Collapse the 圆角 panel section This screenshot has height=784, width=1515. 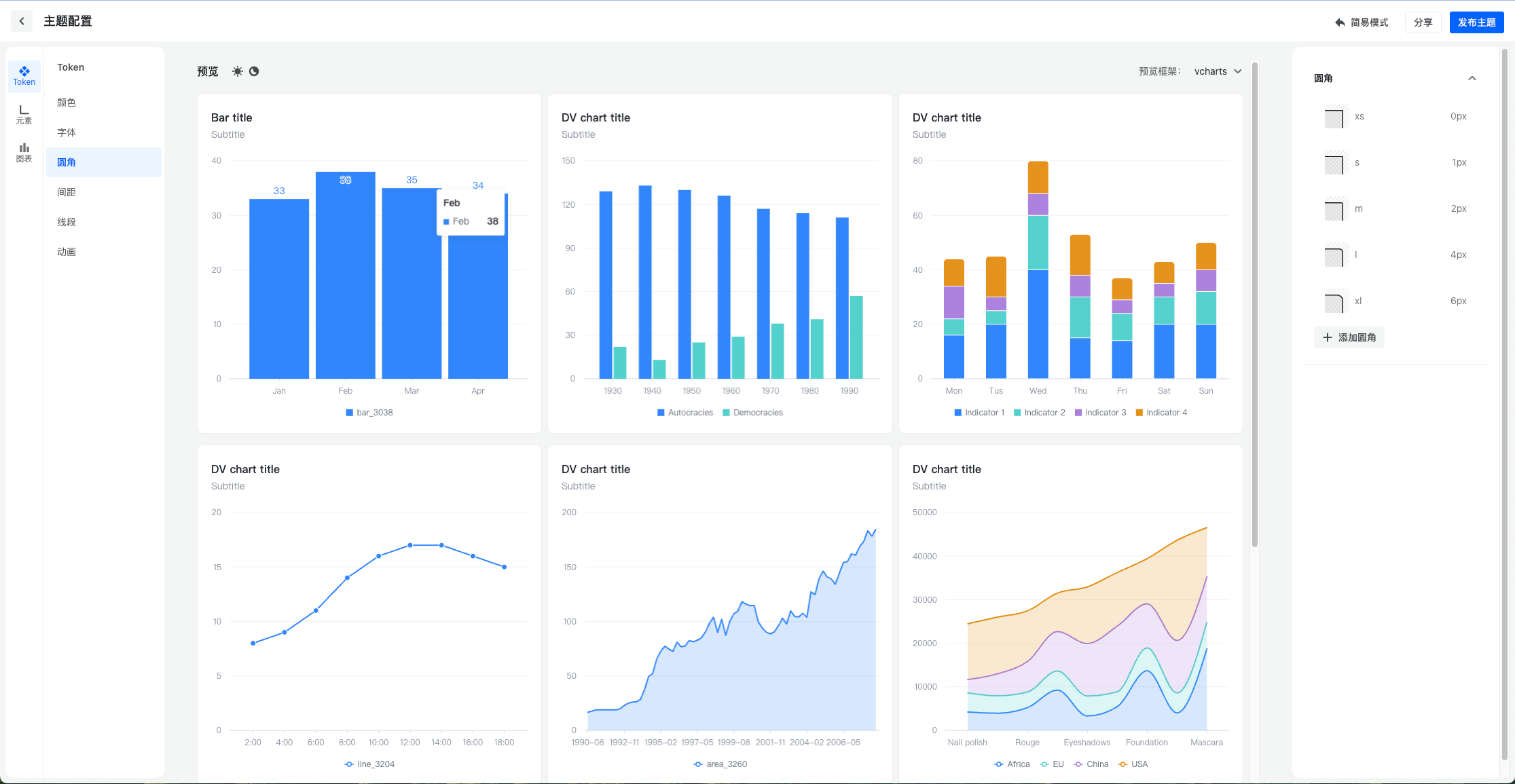1472,78
